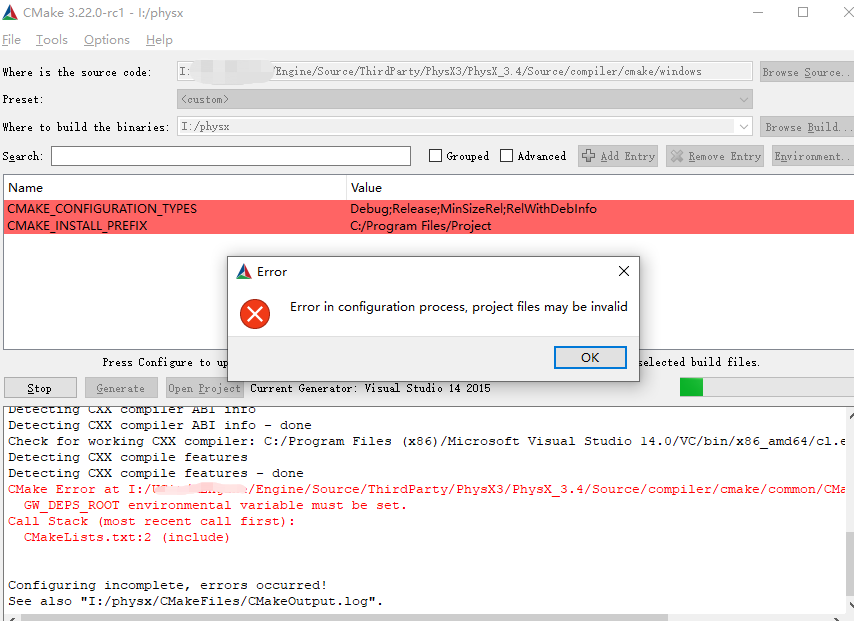
Task: Click Browse Source button
Action: tap(806, 72)
